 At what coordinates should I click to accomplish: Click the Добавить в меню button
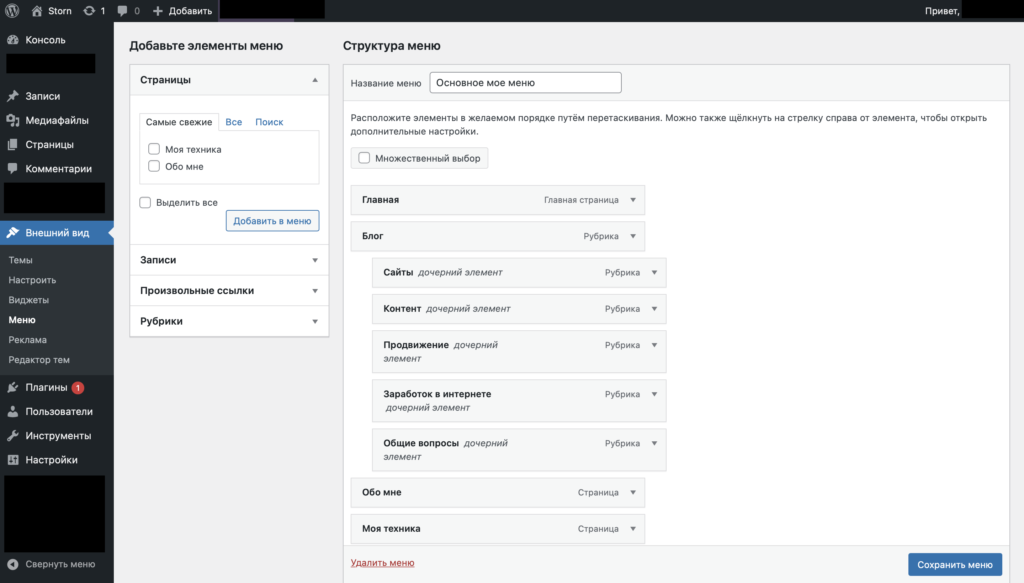tap(272, 221)
